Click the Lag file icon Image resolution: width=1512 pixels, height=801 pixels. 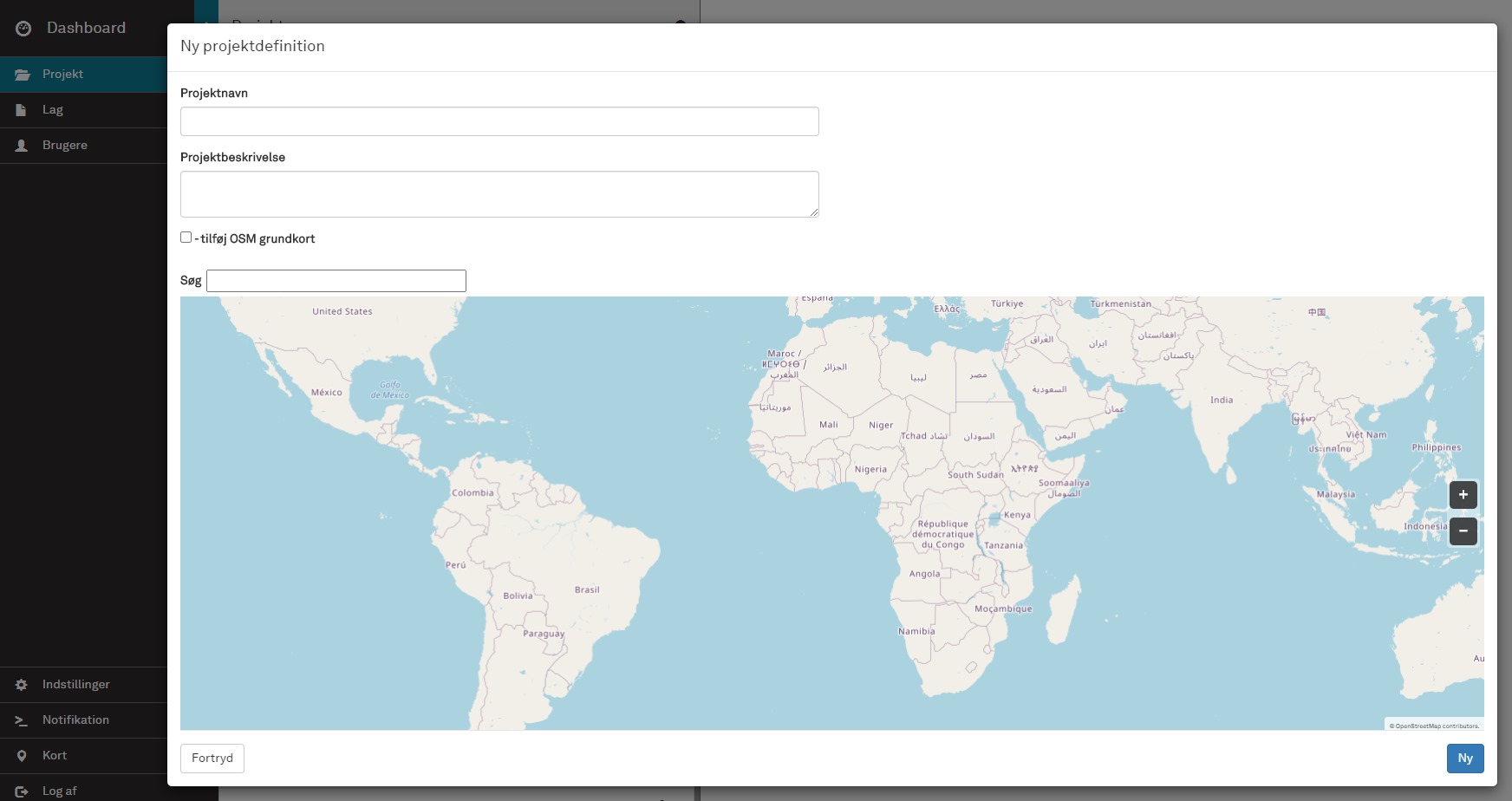tap(22, 110)
